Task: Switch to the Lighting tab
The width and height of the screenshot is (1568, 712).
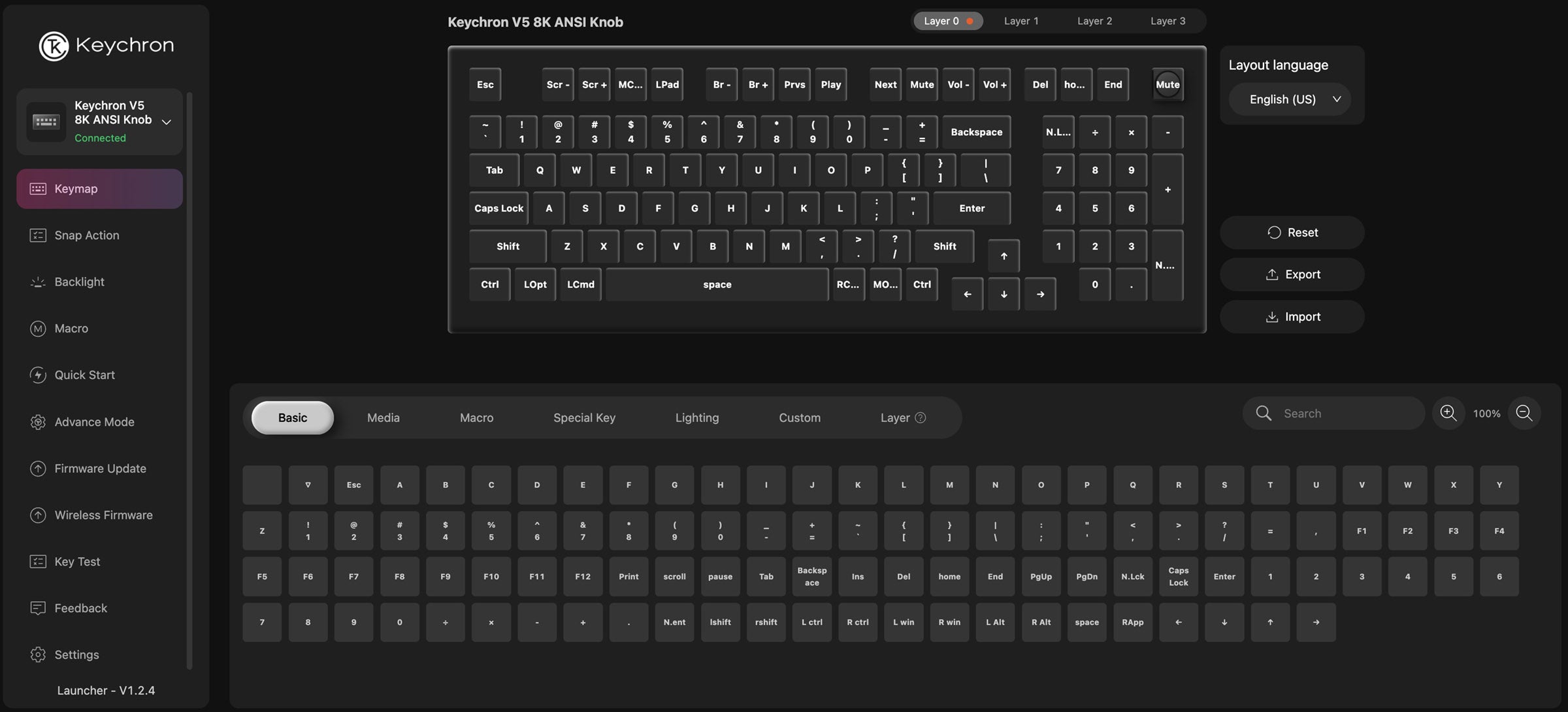Action: coord(696,417)
